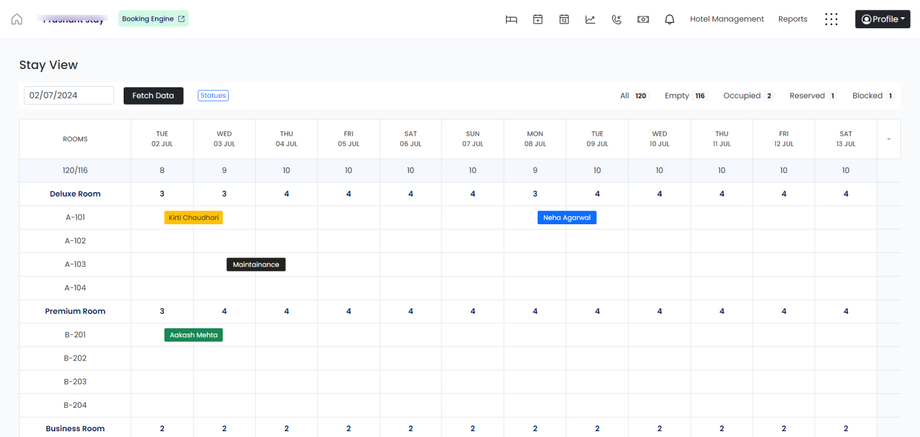Open the Reports menu
Viewport: 920px width, 437px height.
tap(792, 19)
